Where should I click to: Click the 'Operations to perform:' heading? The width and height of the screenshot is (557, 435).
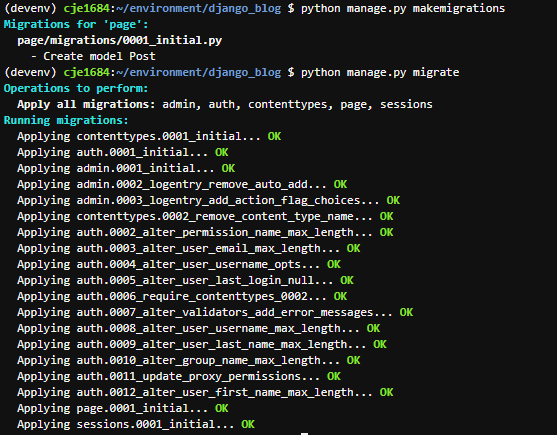click(76, 88)
